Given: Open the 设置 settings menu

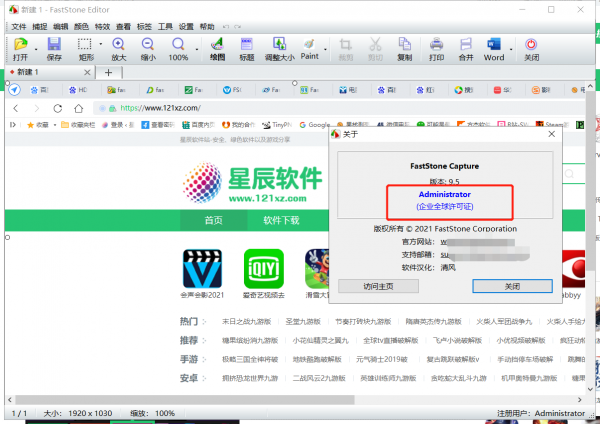Looking at the screenshot, I should coord(186,27).
